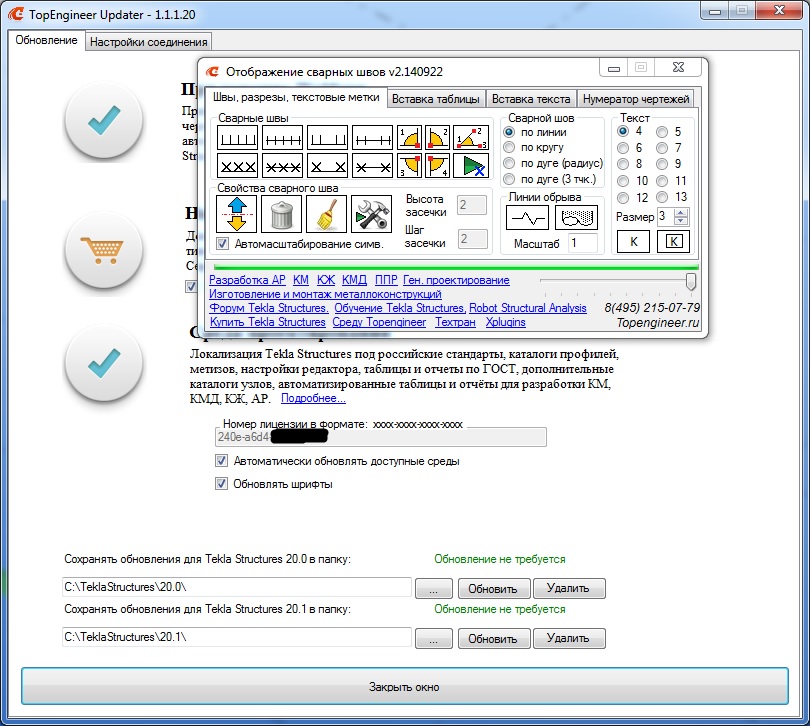Increase Размер with the up stepper arrow

pos(681,212)
